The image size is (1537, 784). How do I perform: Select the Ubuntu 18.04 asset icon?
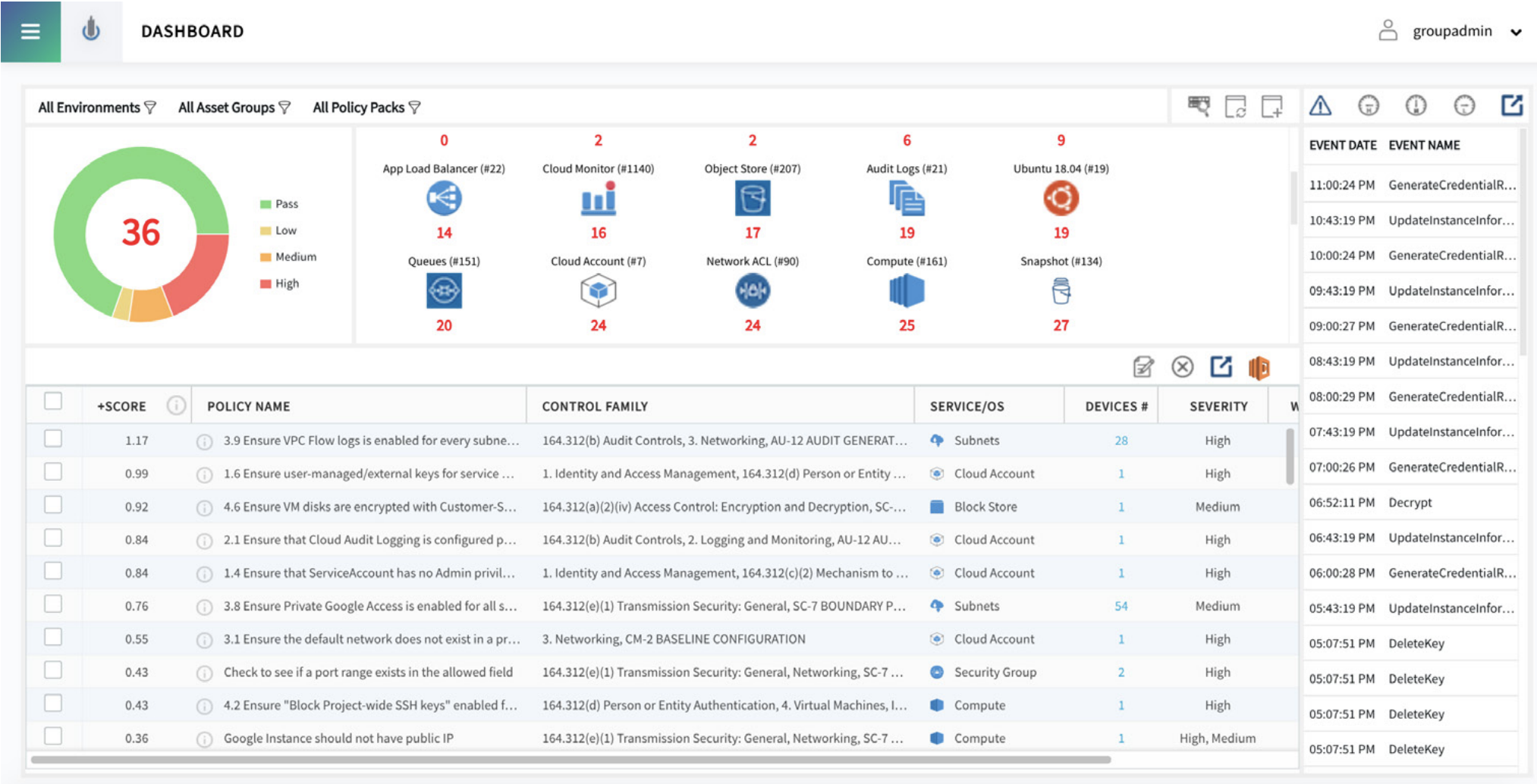click(x=1061, y=199)
